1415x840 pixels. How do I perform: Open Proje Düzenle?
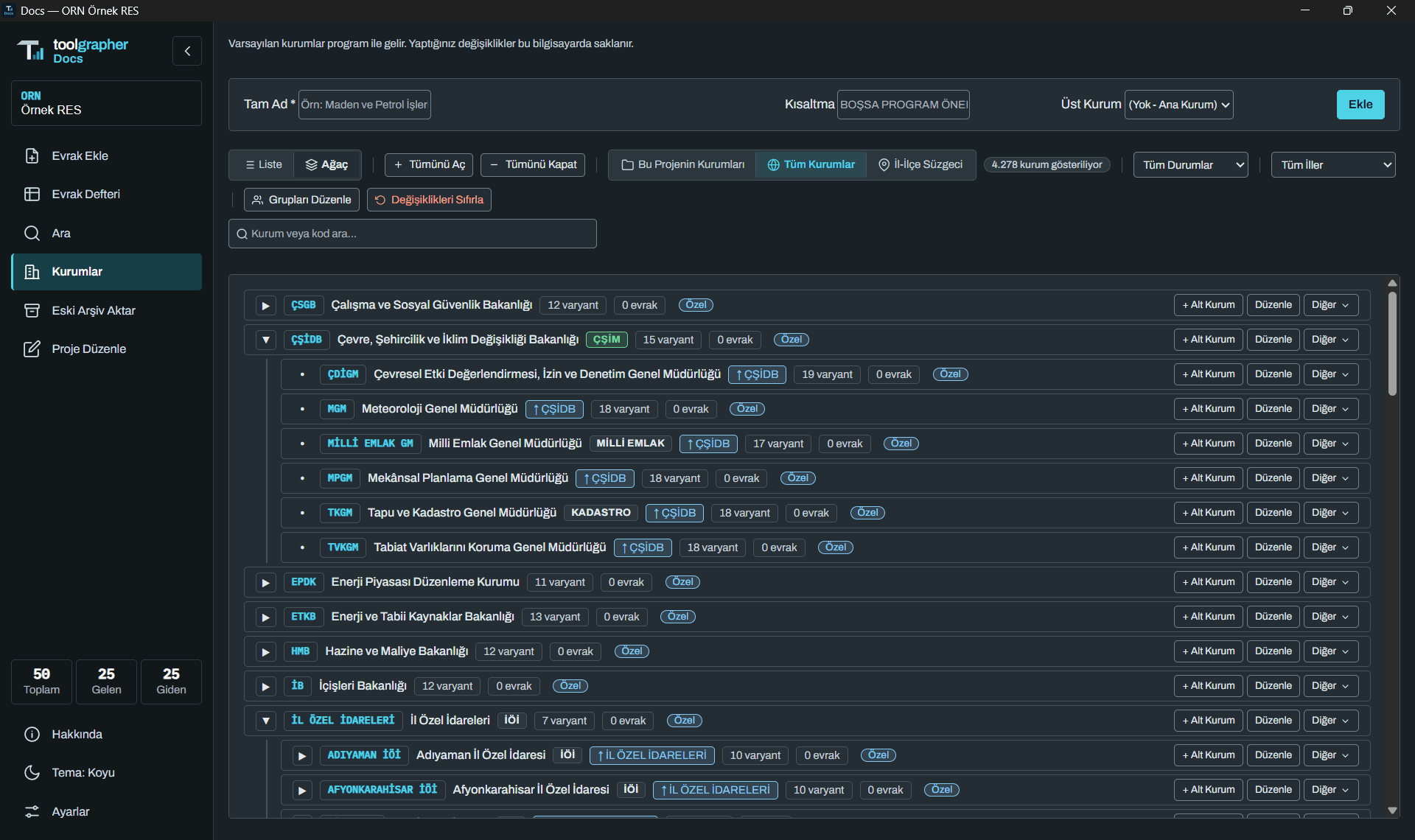[x=106, y=349]
